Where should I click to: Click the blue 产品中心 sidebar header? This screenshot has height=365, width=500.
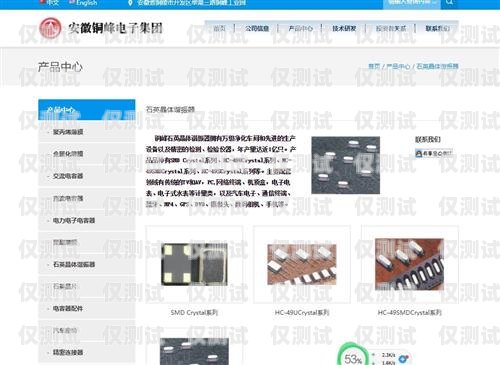point(87,109)
